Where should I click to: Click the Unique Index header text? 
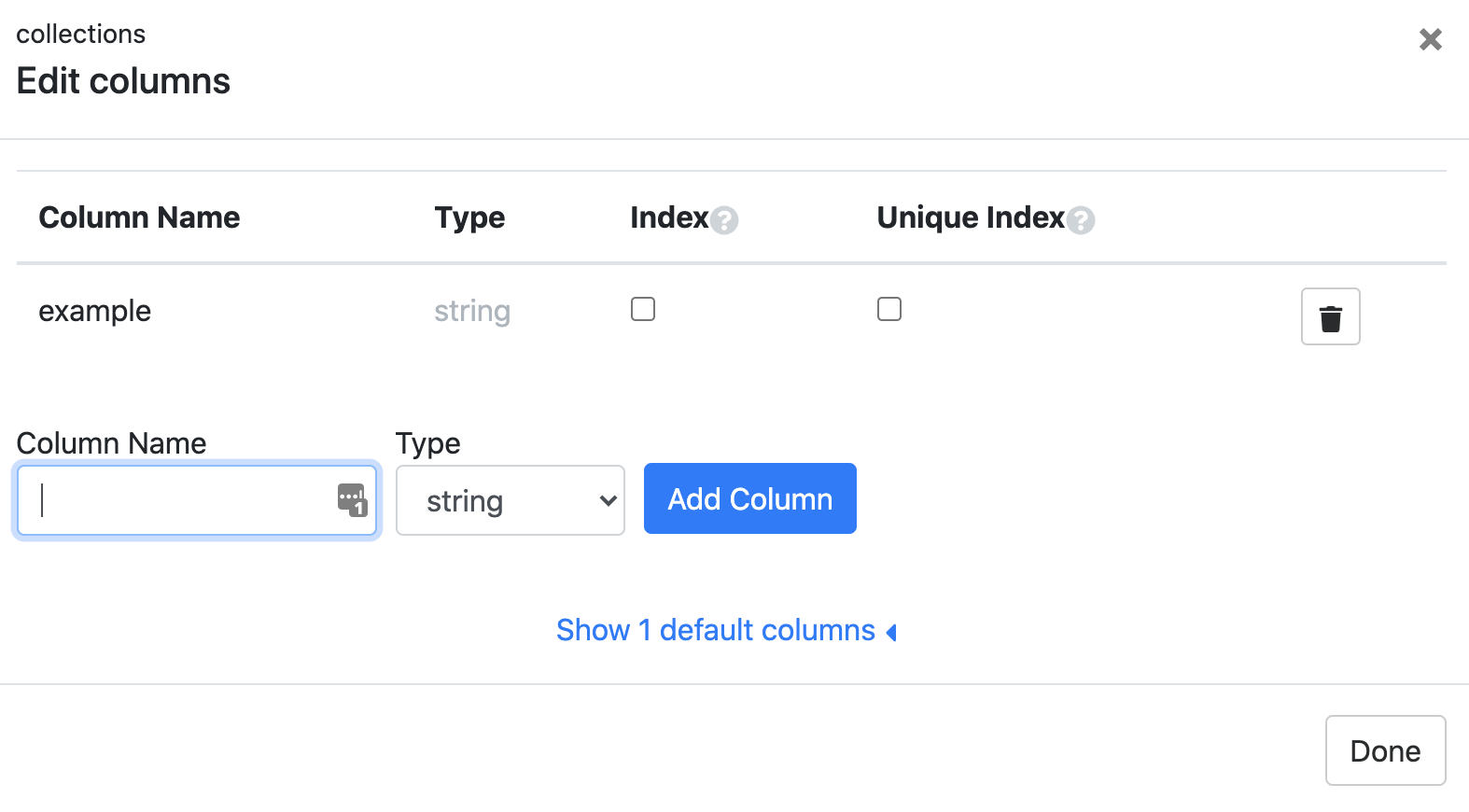970,217
